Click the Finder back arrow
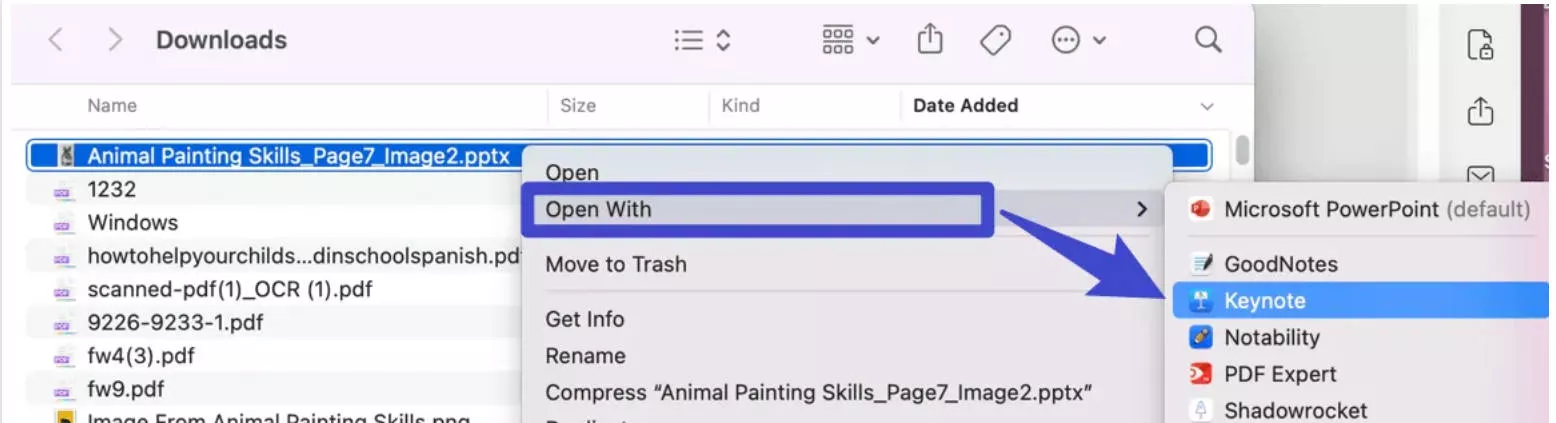The height and width of the screenshot is (423, 1556). pos(57,40)
